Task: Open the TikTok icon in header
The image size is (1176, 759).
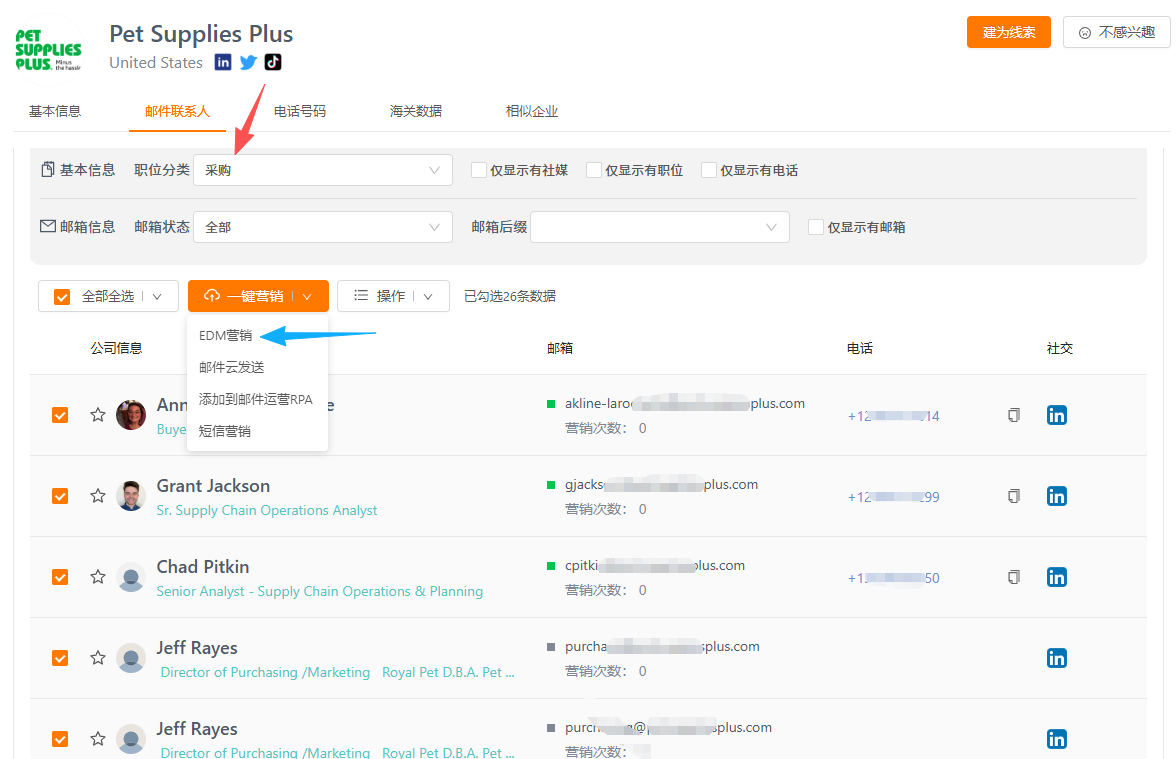Action: pyautogui.click(x=273, y=62)
